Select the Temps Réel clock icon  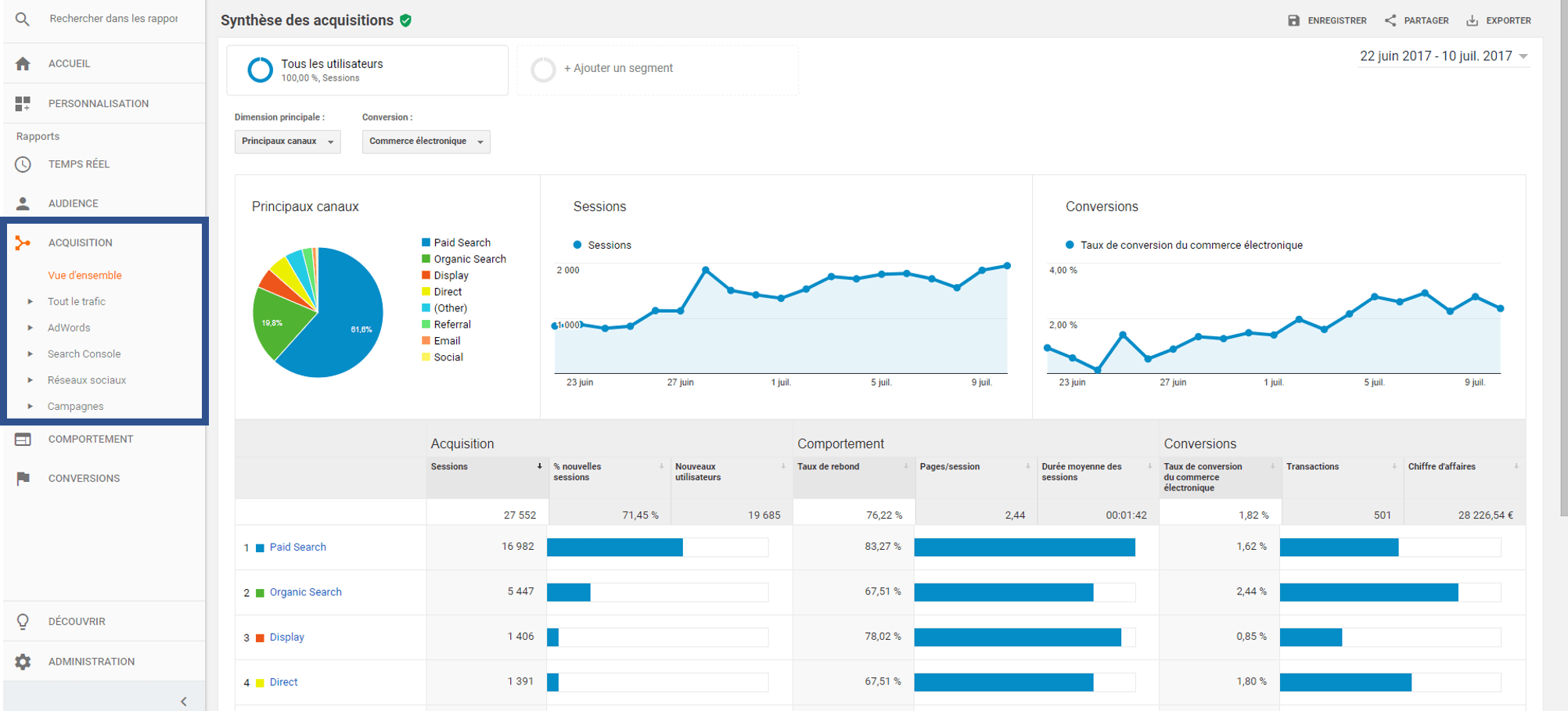[23, 163]
